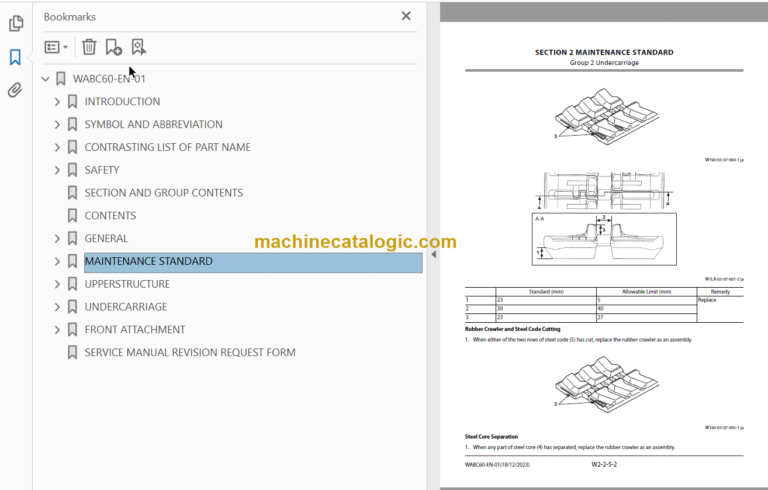The width and height of the screenshot is (768, 490).
Task: Click the Group 2 Undercarriage subtitle
Action: coord(604,63)
